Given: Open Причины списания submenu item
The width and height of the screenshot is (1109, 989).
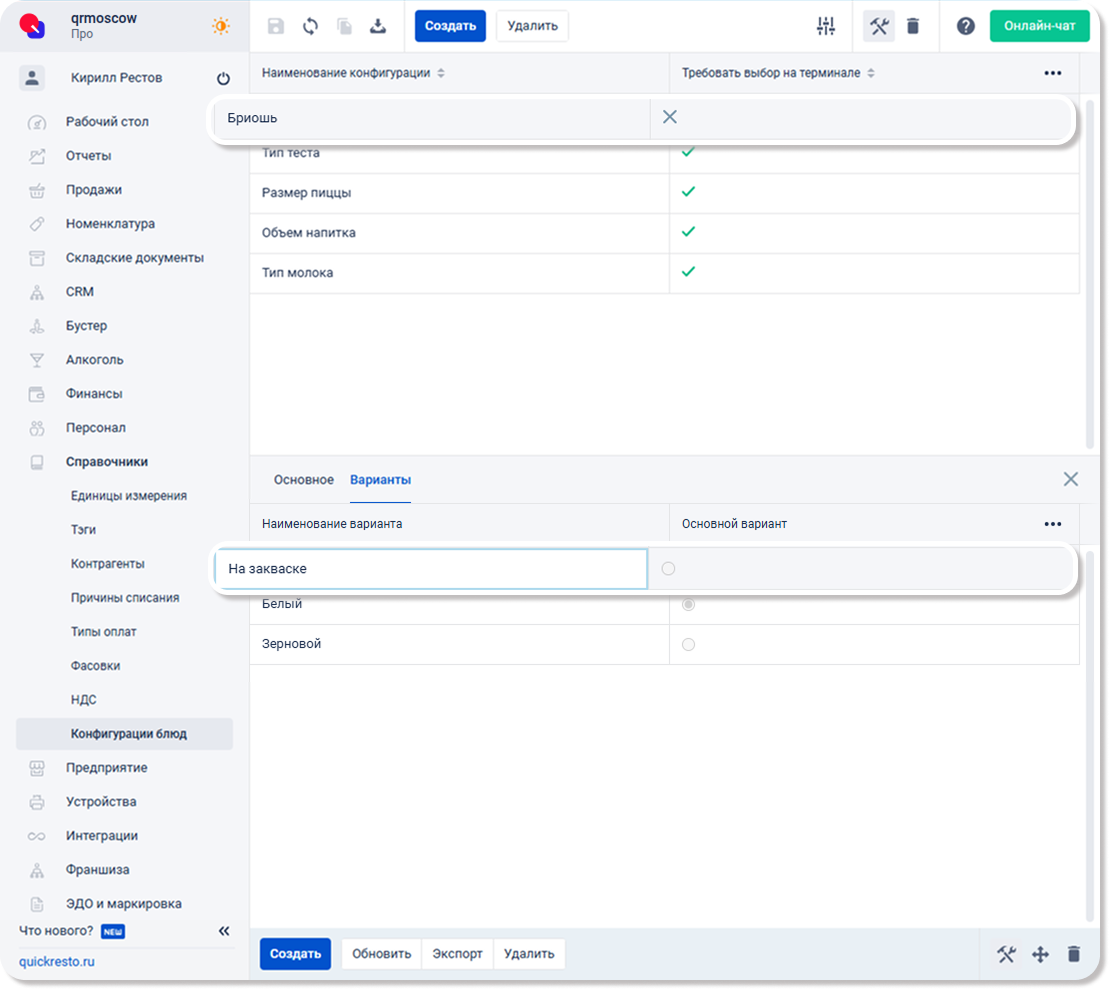Looking at the screenshot, I should 124,597.
